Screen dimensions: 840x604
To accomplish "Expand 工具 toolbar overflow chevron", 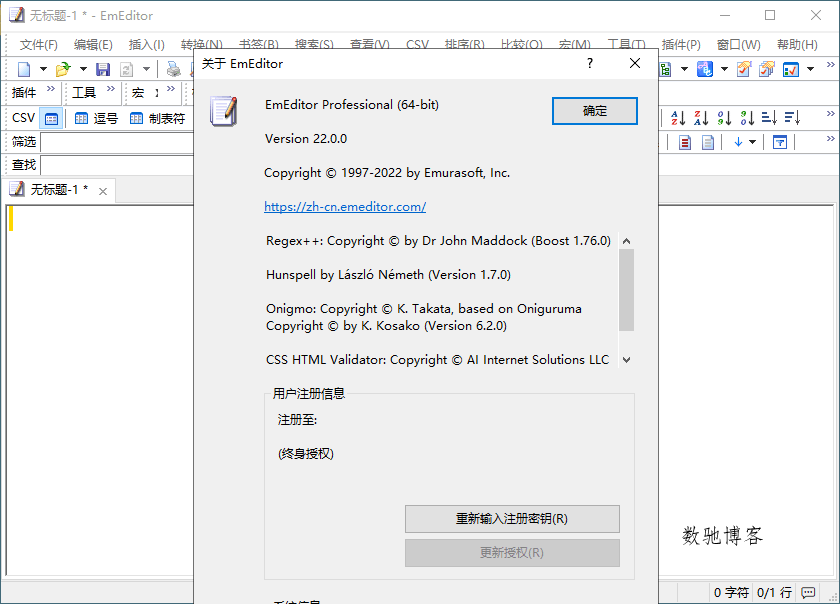I will pos(111,88).
